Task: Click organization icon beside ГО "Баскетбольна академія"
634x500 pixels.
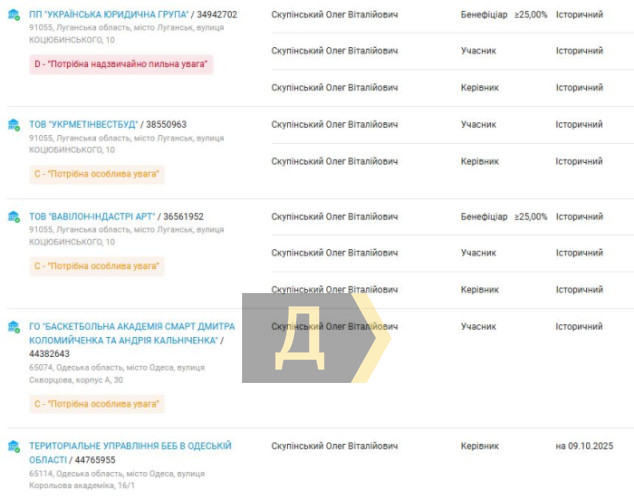Action: pyautogui.click(x=14, y=327)
